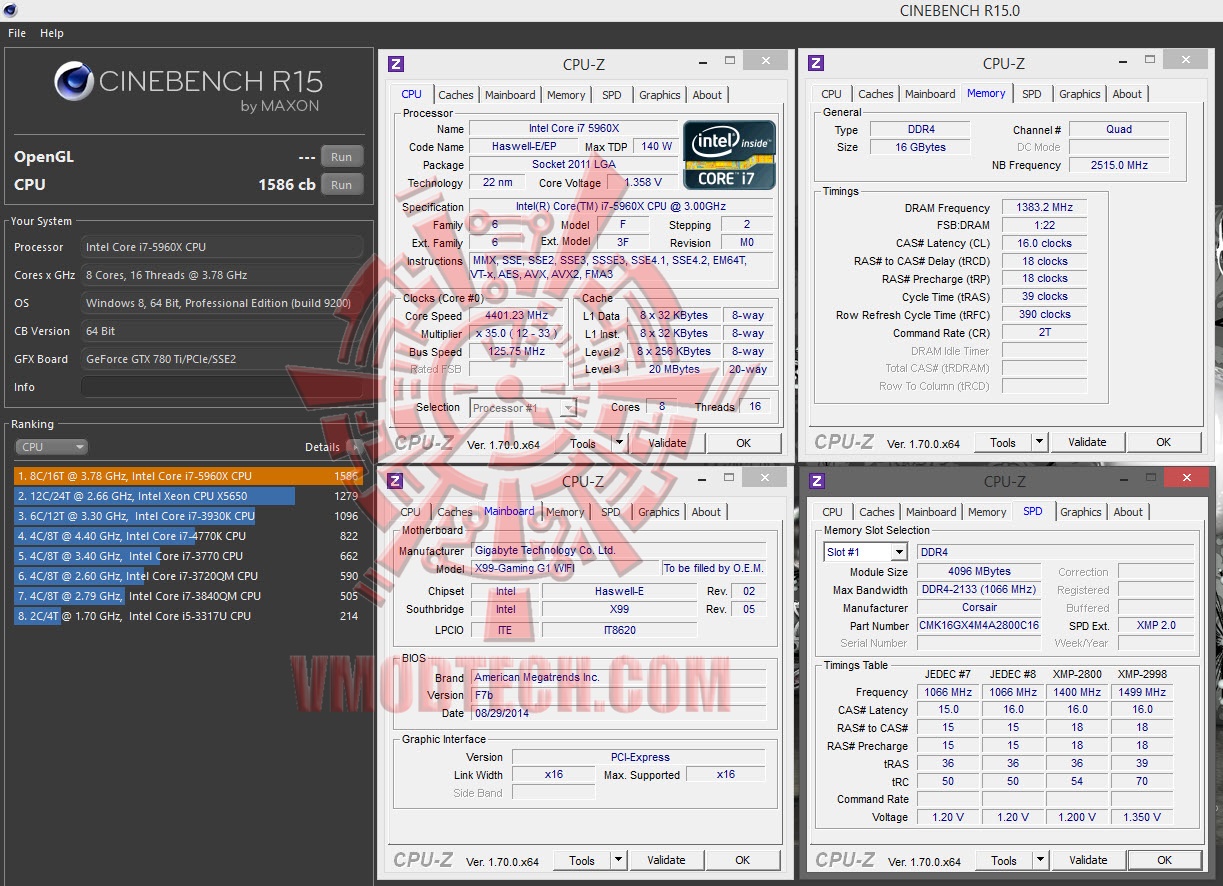The width and height of the screenshot is (1223, 886).
Task: Switch to Graphics tab in top-left CPU-Z window
Action: [x=660, y=95]
